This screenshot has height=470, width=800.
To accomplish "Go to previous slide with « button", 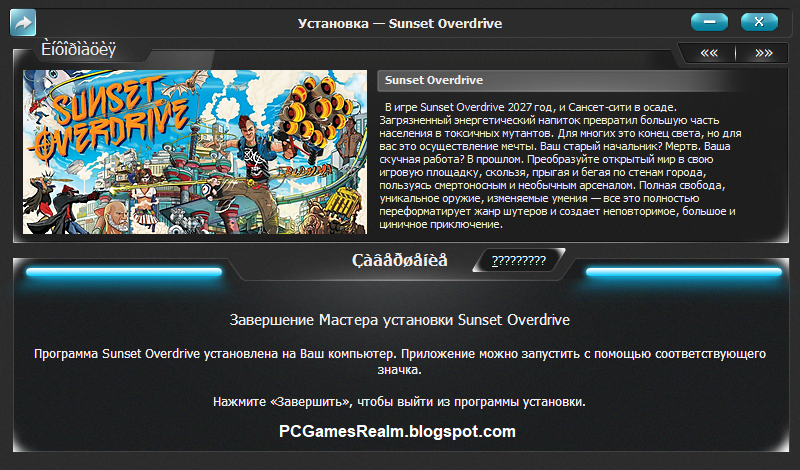I will point(709,53).
